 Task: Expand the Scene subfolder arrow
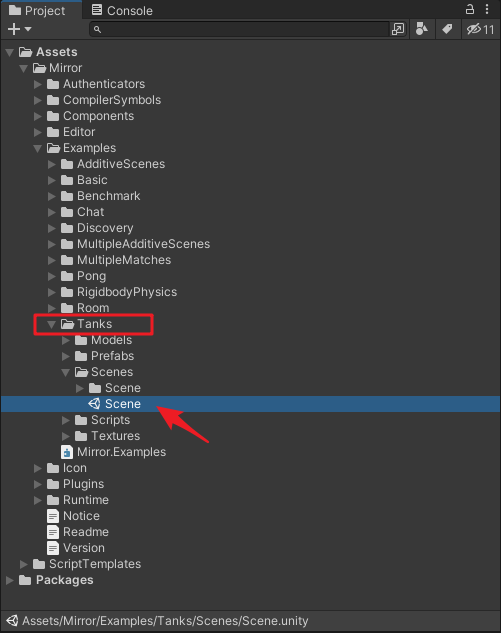[x=80, y=388]
